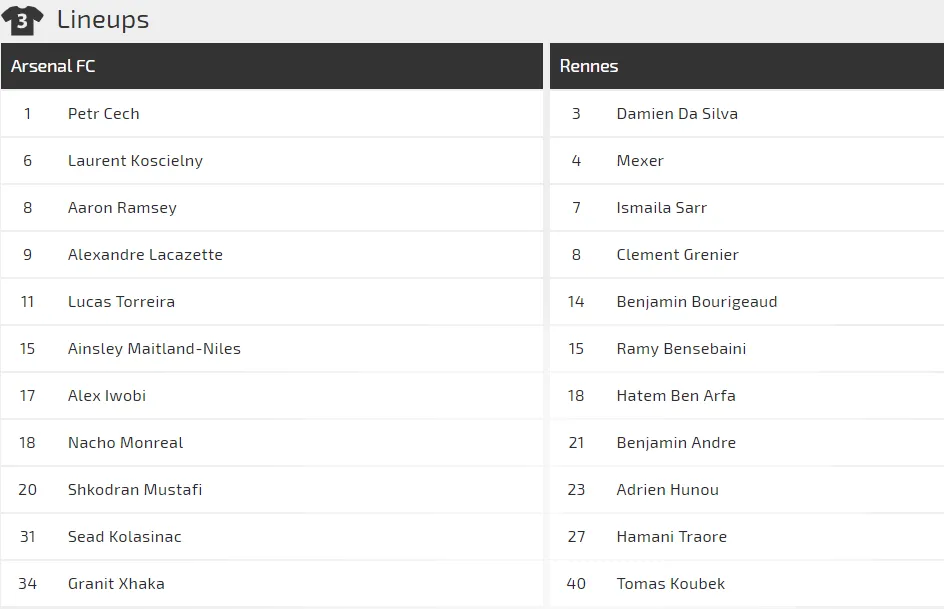Open Laurent Koscielny's player link
The height and width of the screenshot is (609, 944).
135,161
